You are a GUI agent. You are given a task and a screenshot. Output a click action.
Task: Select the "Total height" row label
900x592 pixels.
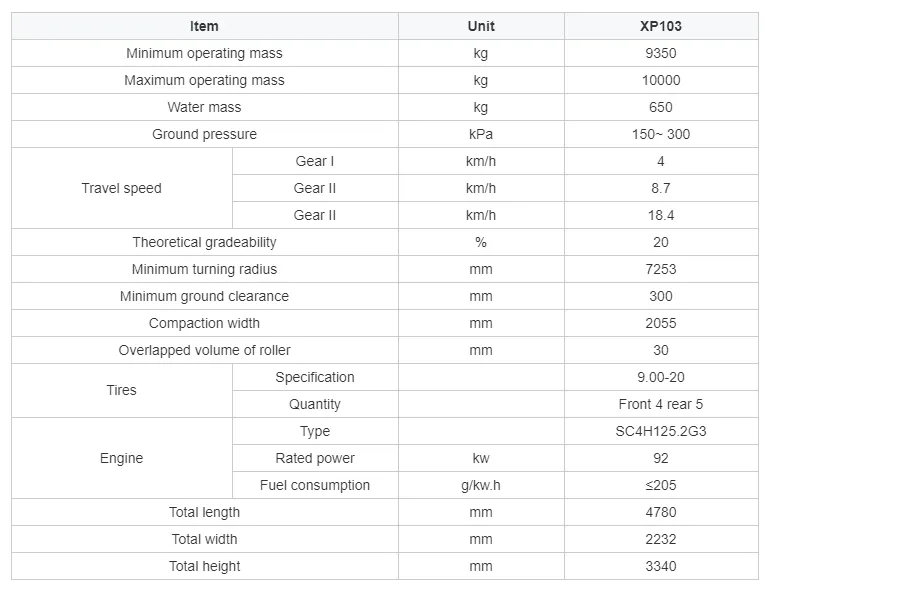(204, 566)
